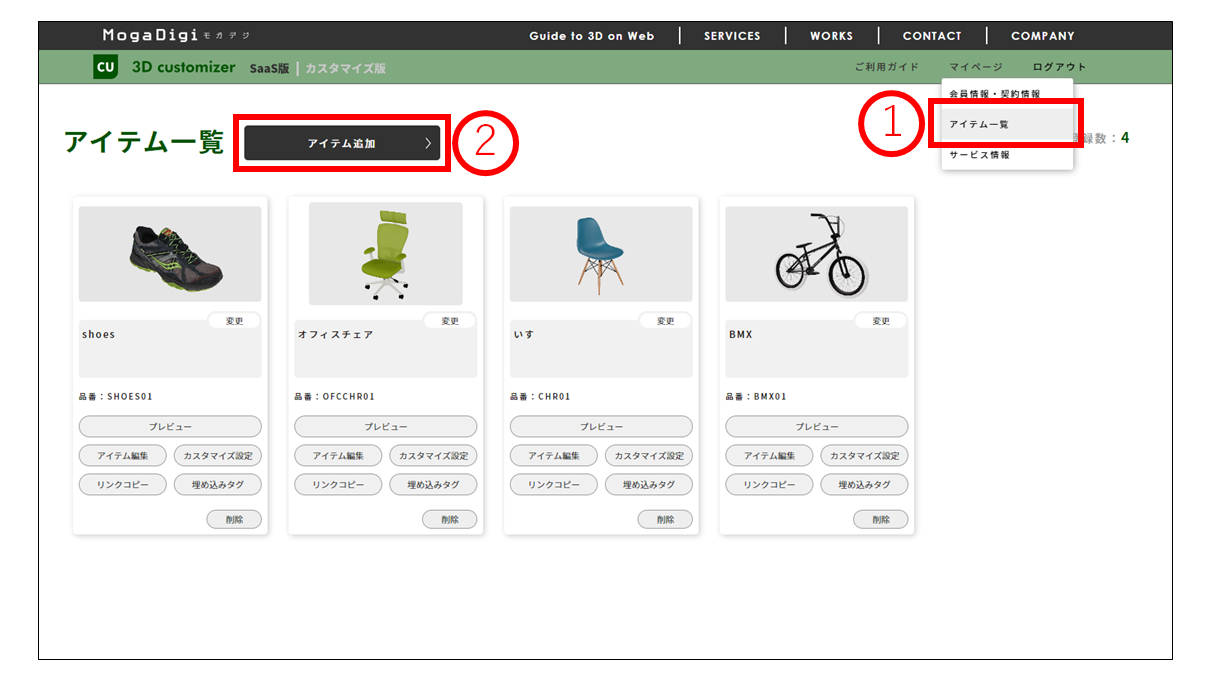Viewport: 1210px width, 680px height.
Task: Open カスタマイズ設定 for the BMX item
Action: click(864, 456)
